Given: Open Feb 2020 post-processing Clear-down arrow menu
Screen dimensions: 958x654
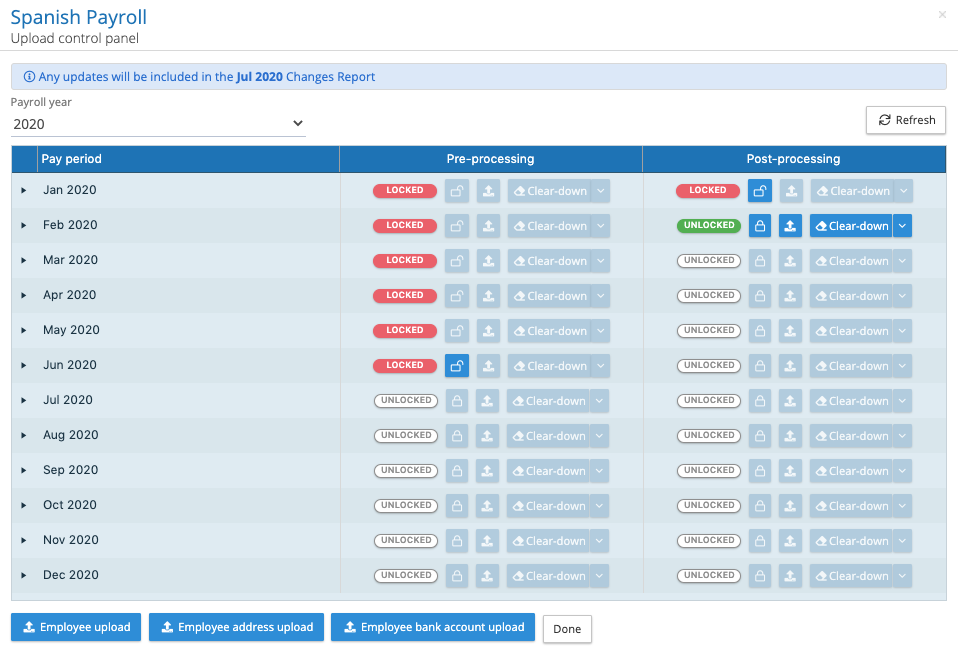Looking at the screenshot, I should pos(902,226).
